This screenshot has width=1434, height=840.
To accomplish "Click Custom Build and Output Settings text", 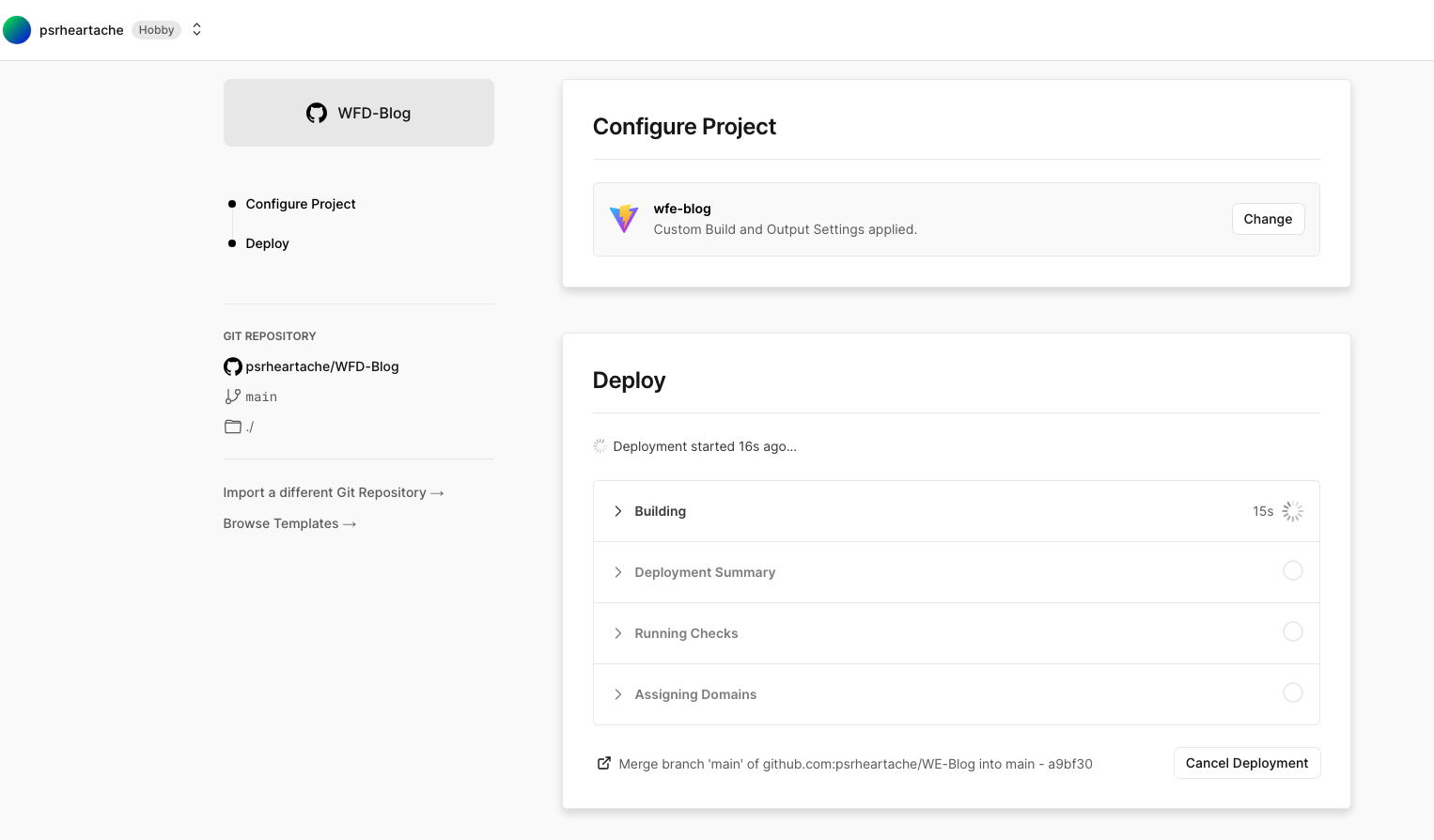I will 785,229.
